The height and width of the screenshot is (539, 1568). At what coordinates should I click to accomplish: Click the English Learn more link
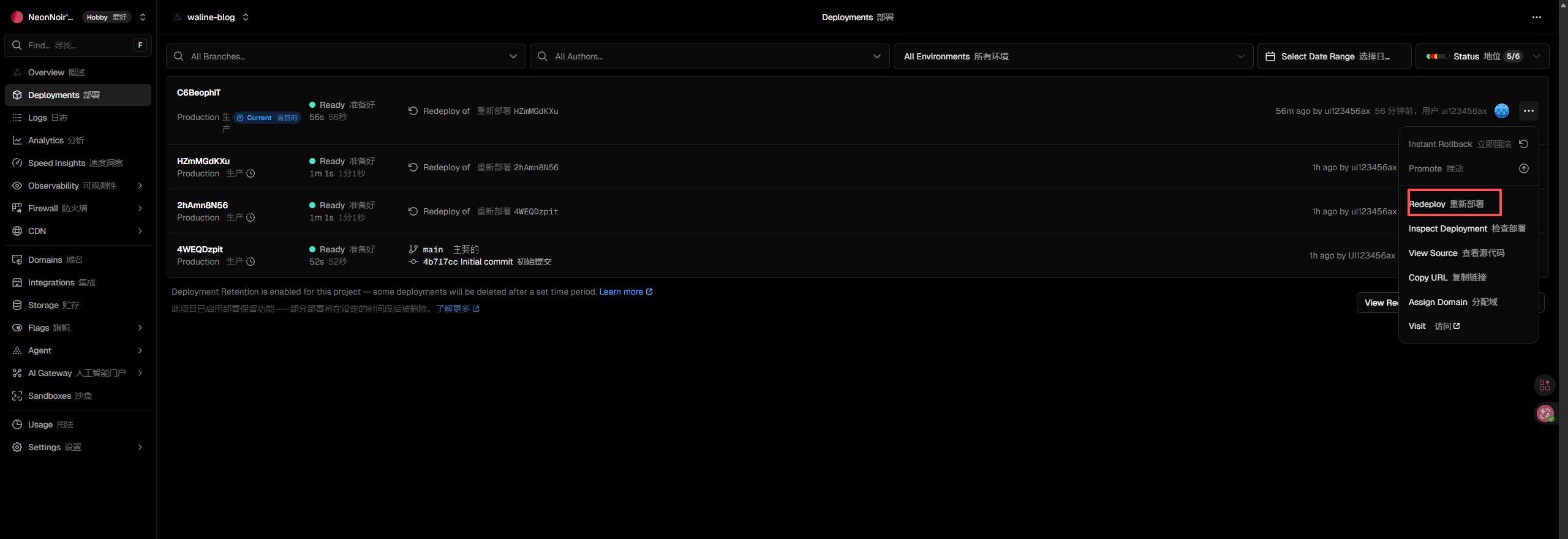point(626,292)
